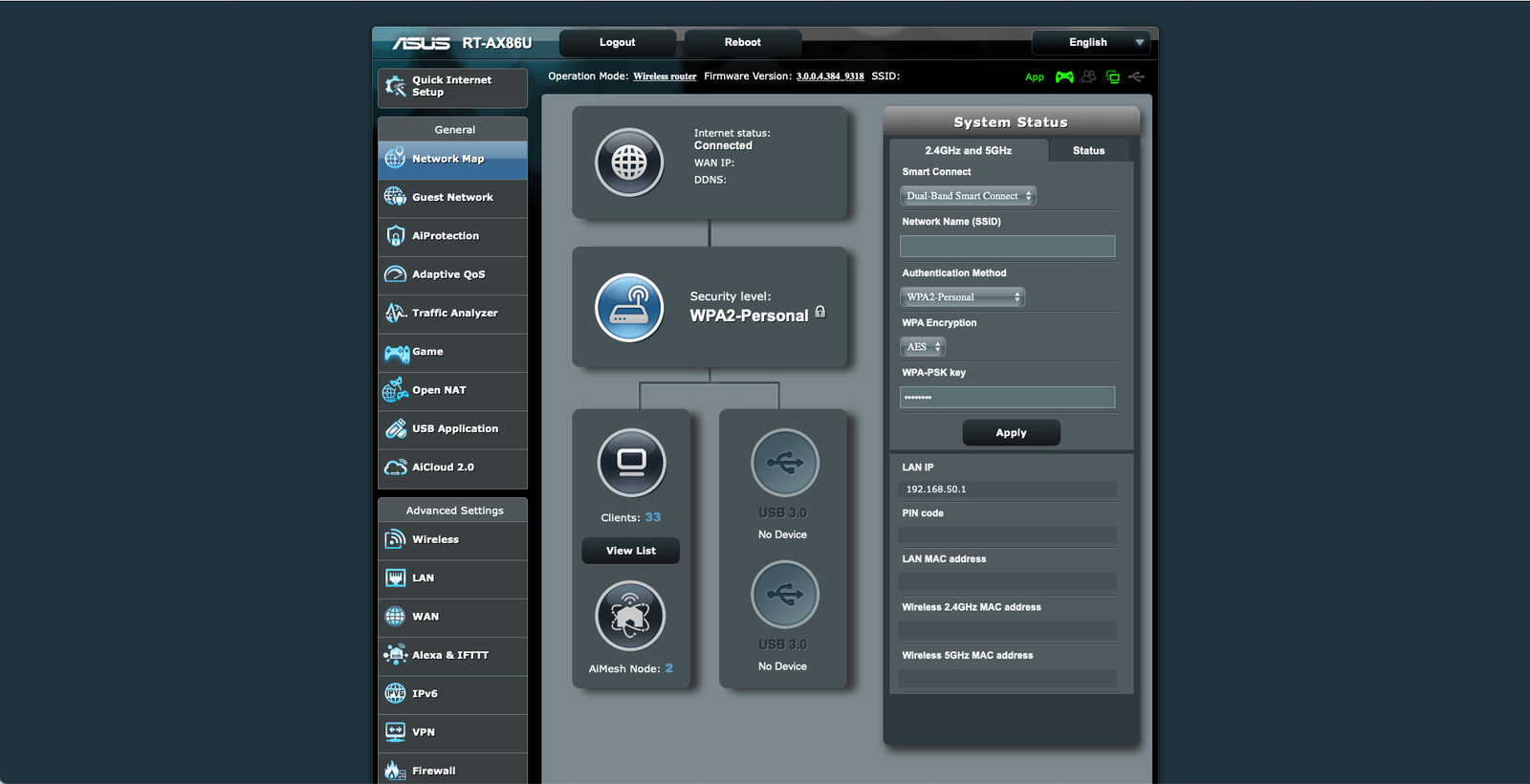Click the lower USB 3.0 port icon

[785, 595]
